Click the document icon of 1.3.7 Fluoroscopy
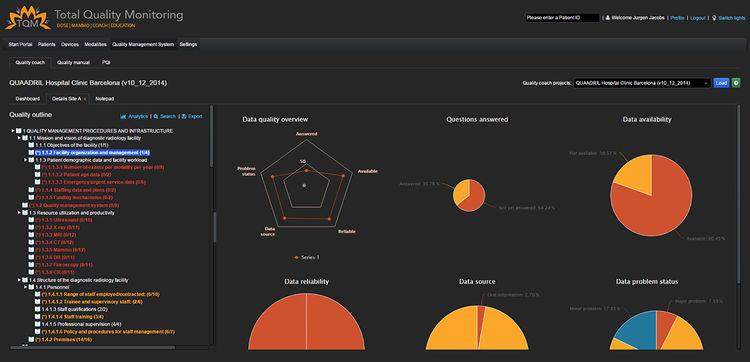The width and height of the screenshot is (750, 362). pos(31,265)
